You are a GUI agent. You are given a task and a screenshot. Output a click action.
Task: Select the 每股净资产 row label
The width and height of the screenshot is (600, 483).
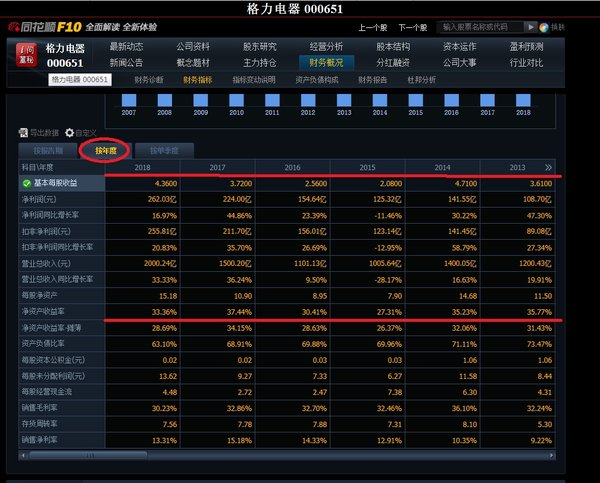tap(39, 295)
